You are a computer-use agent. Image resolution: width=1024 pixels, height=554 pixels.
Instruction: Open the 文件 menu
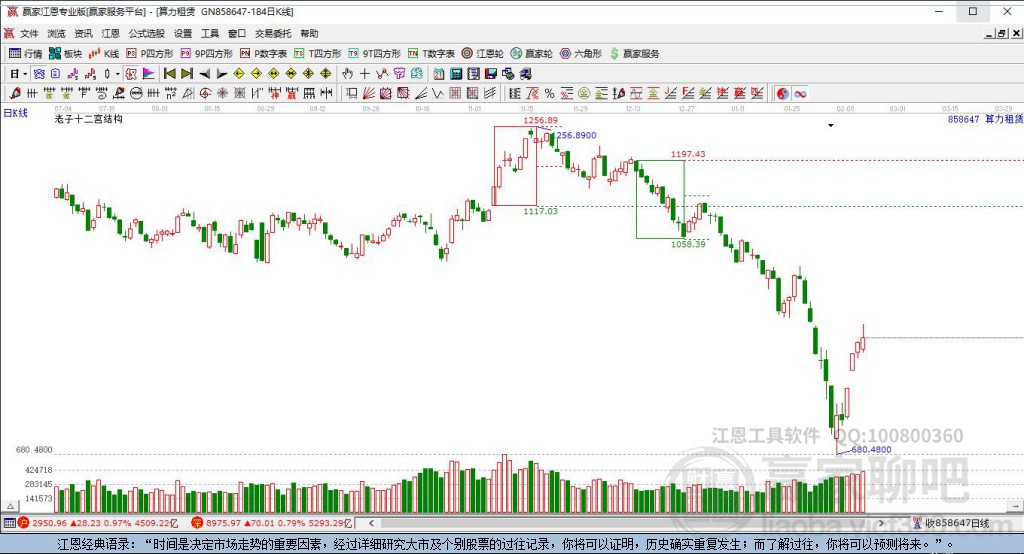coord(29,33)
